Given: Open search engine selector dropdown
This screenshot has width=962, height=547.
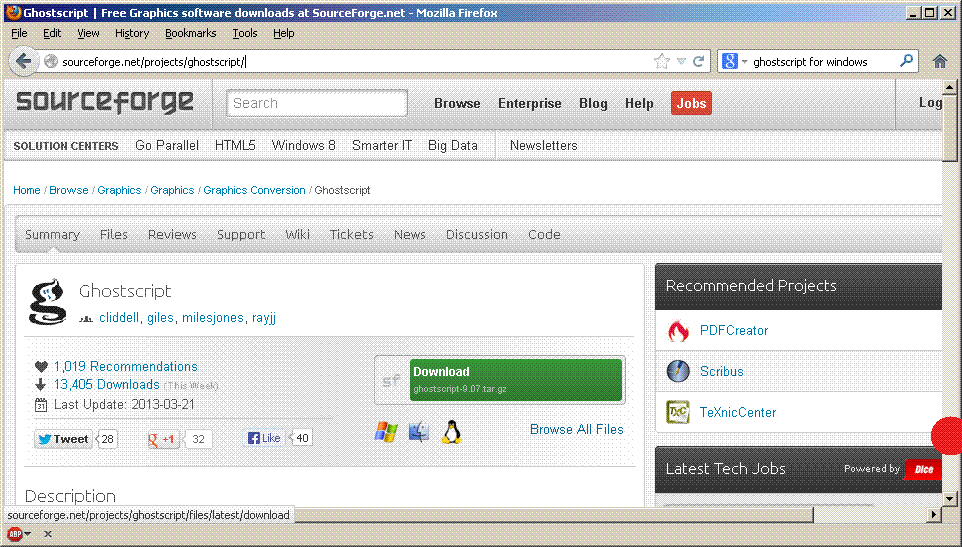Looking at the screenshot, I should pos(744,62).
